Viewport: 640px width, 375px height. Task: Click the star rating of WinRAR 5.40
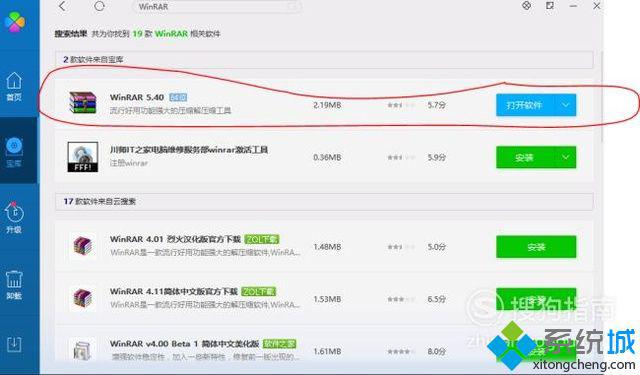[x=401, y=105]
